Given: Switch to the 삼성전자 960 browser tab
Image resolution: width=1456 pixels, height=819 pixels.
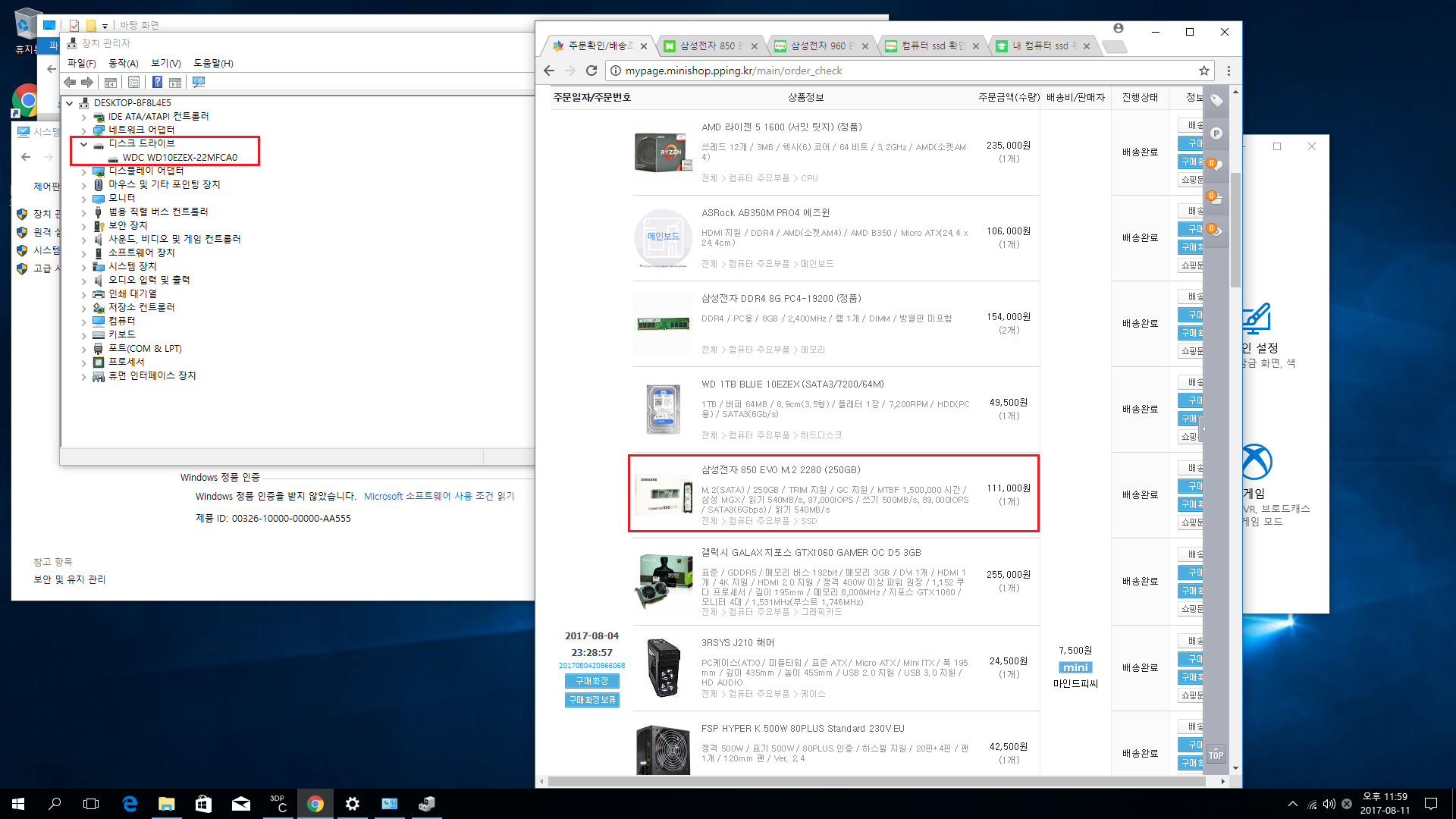Looking at the screenshot, I should click(821, 45).
